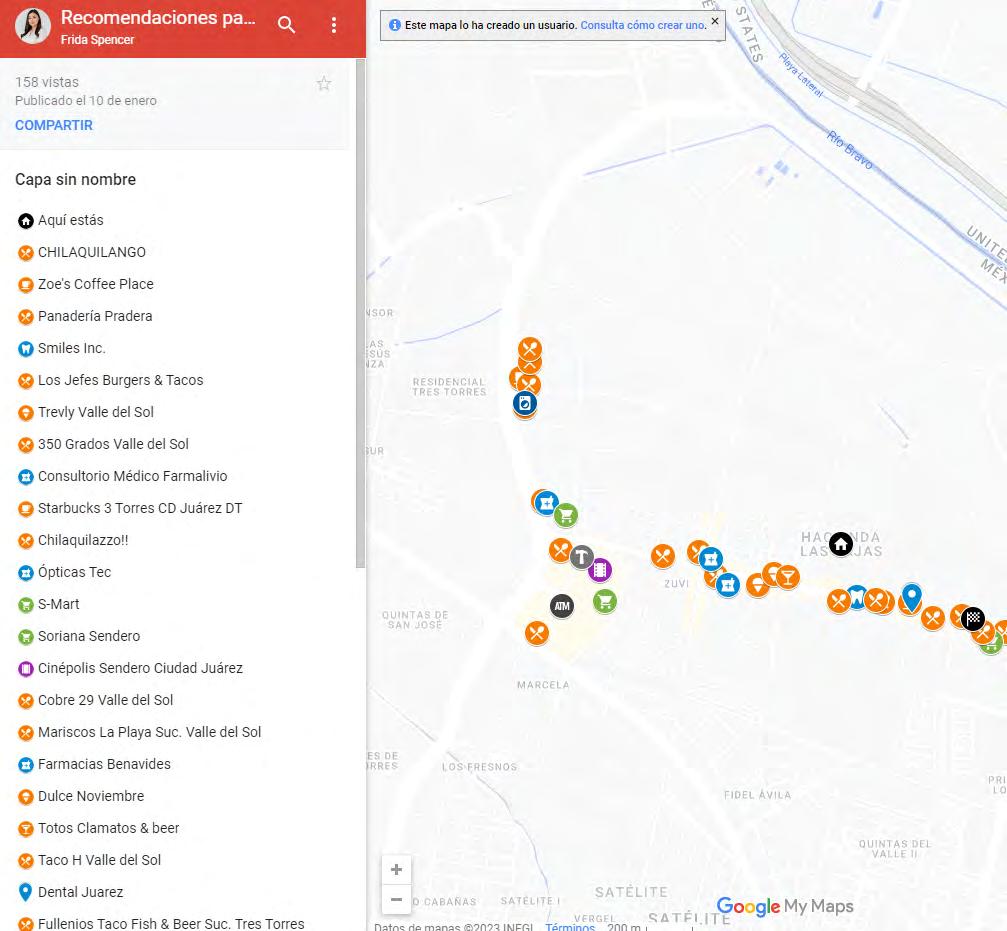The height and width of the screenshot is (931, 1007).
Task: Open the Términos link below the map
Action: [570, 927]
